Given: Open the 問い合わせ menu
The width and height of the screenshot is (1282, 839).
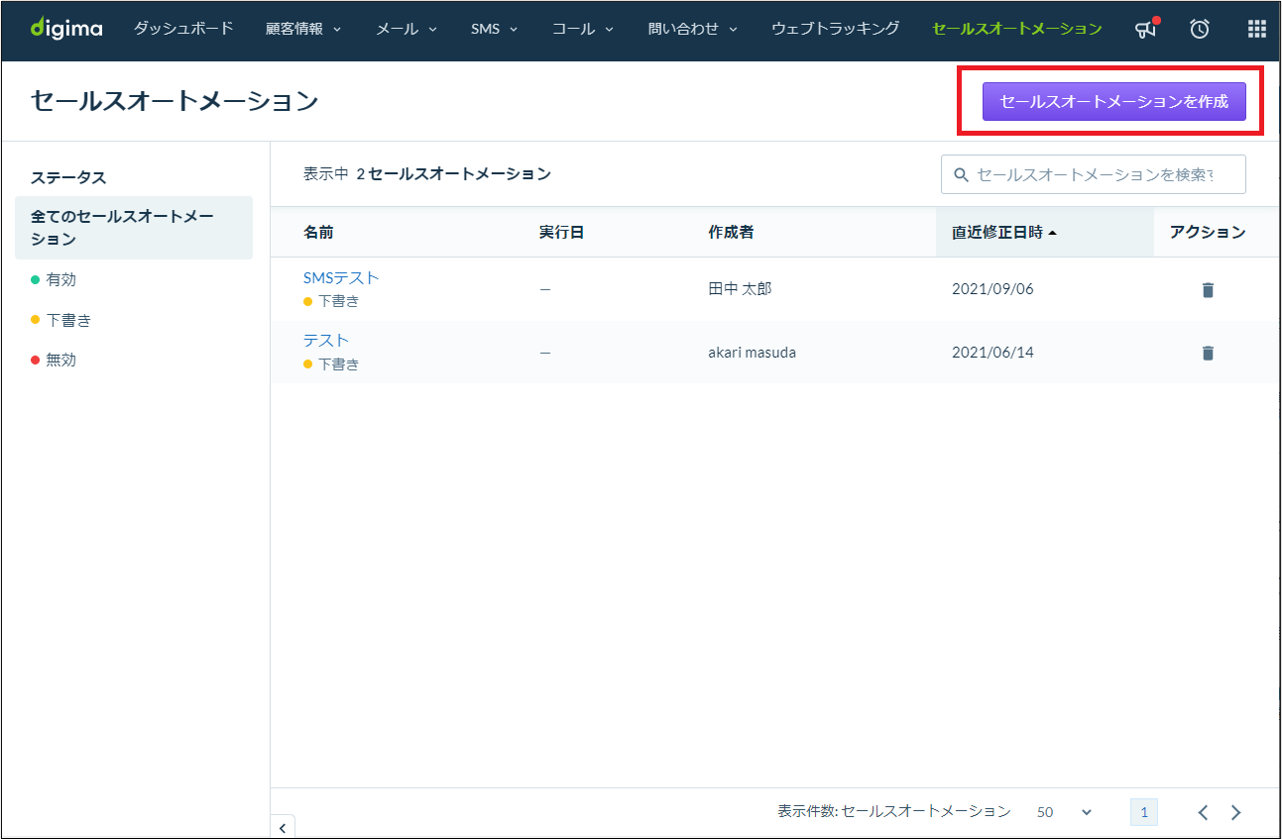Looking at the screenshot, I should 692,29.
